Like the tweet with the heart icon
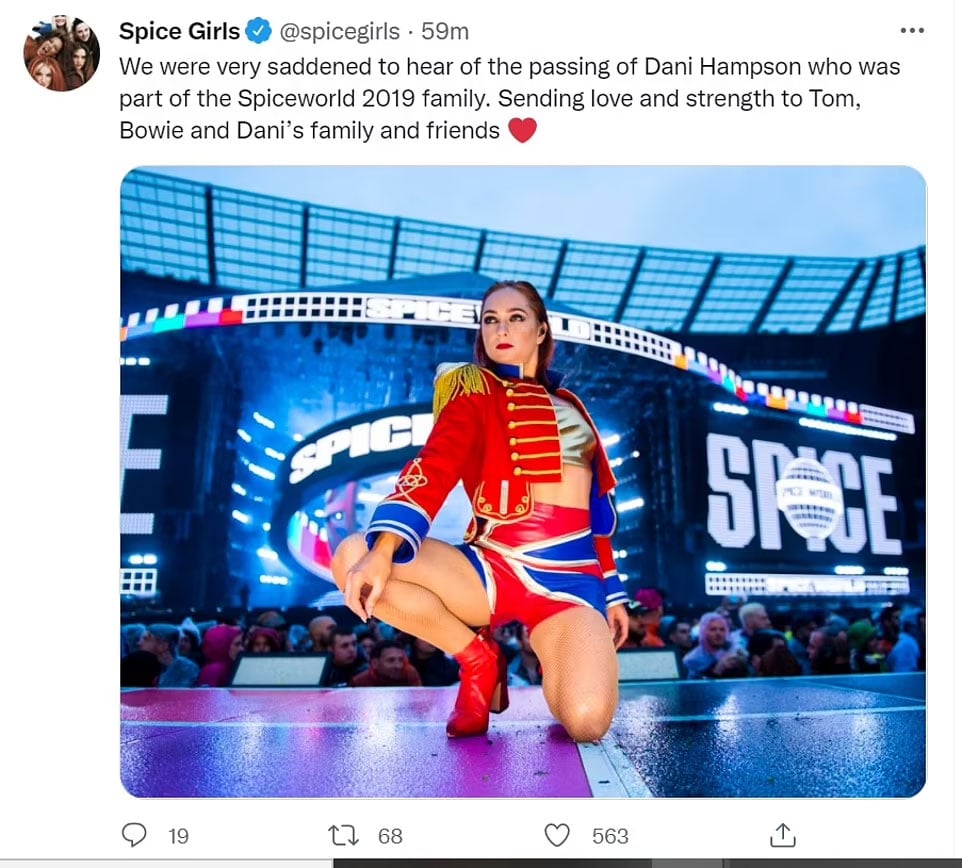Image resolution: width=962 pixels, height=868 pixels. (556, 835)
